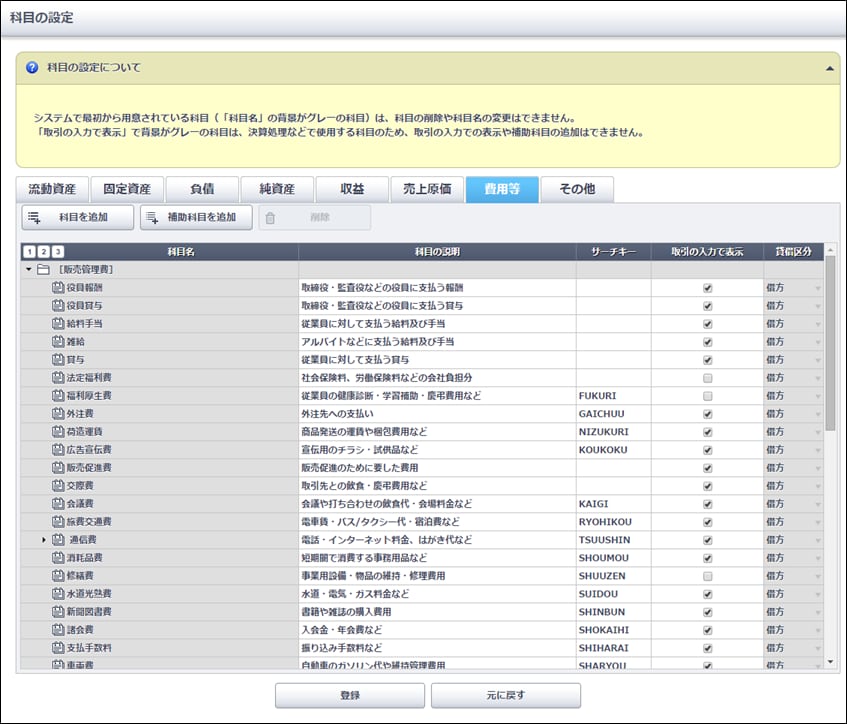Collapse the 販売管理費 group

point(28,270)
